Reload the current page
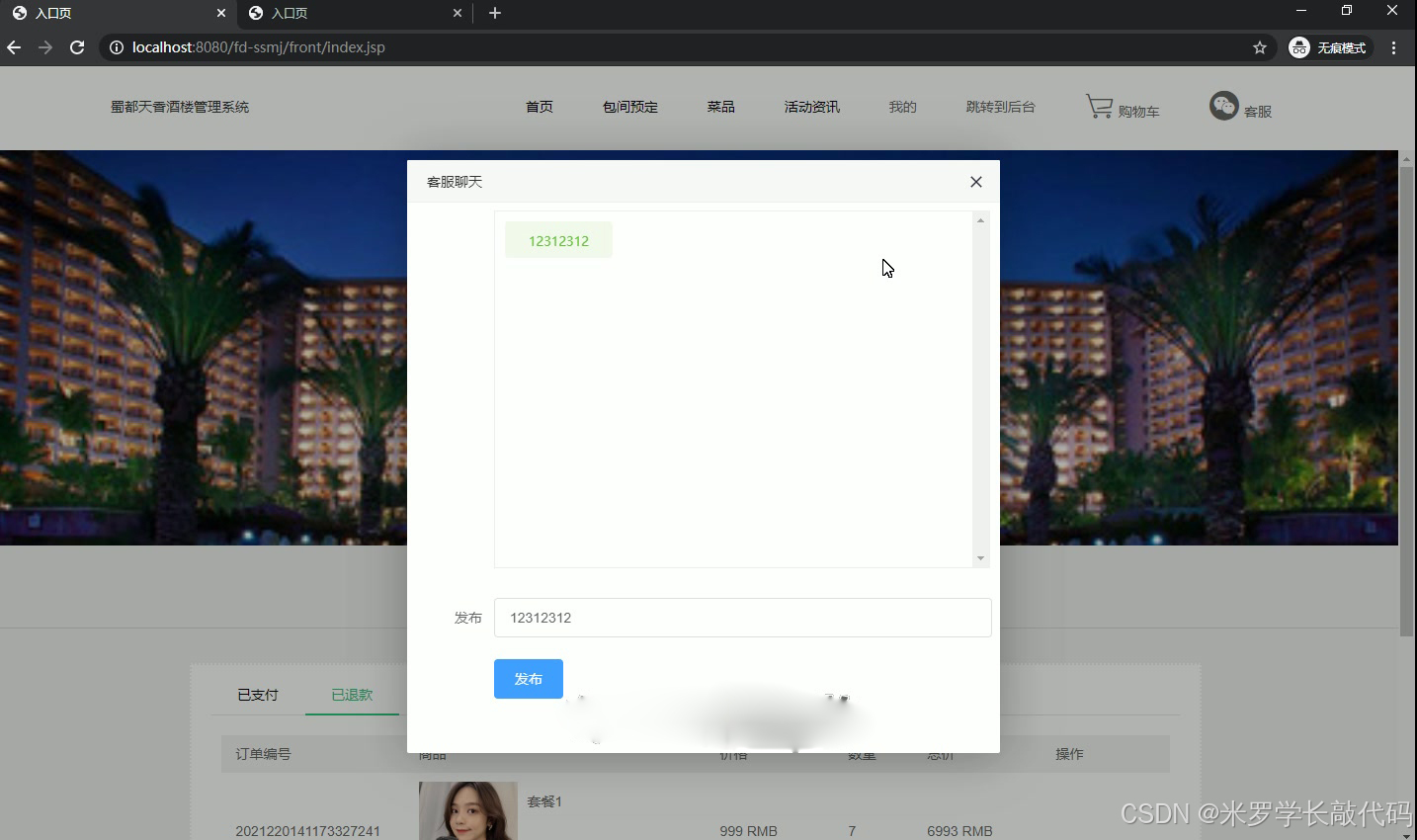1417x840 pixels. coord(76,46)
